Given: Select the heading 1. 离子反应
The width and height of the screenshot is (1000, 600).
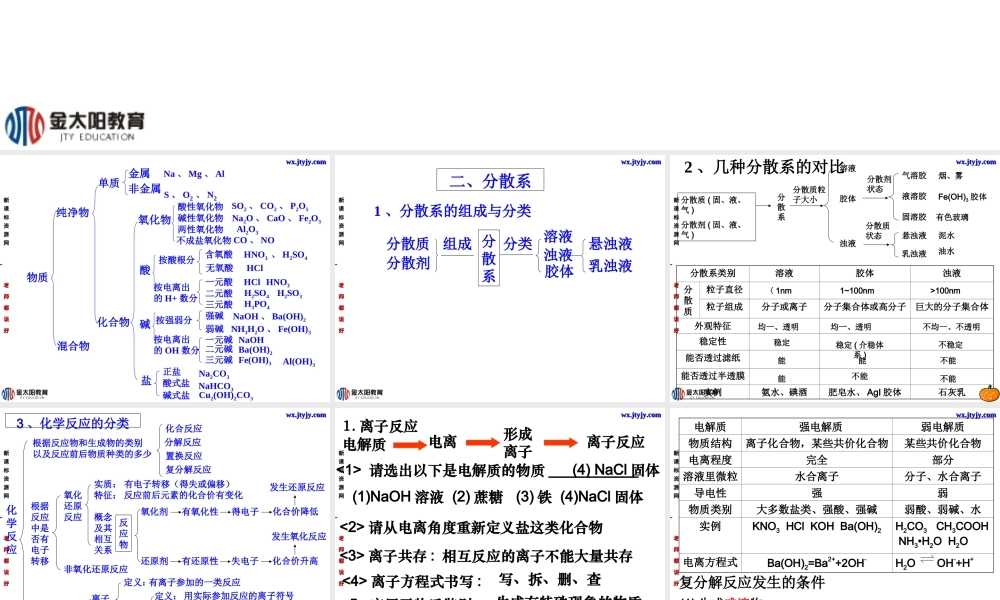Looking at the screenshot, I should (x=380, y=426).
